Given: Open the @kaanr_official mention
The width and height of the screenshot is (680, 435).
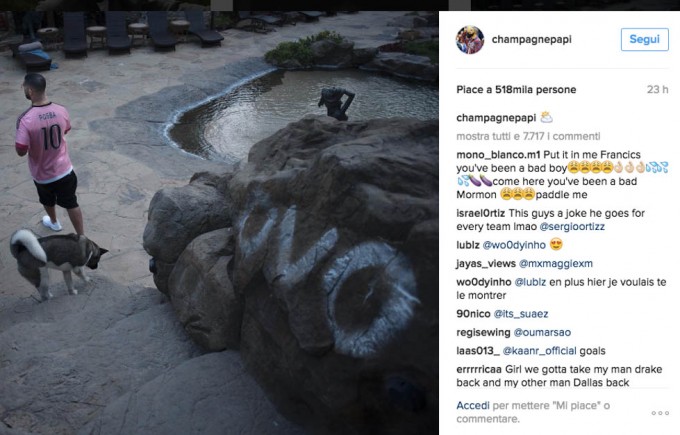Looking at the screenshot, I should coord(539,351).
